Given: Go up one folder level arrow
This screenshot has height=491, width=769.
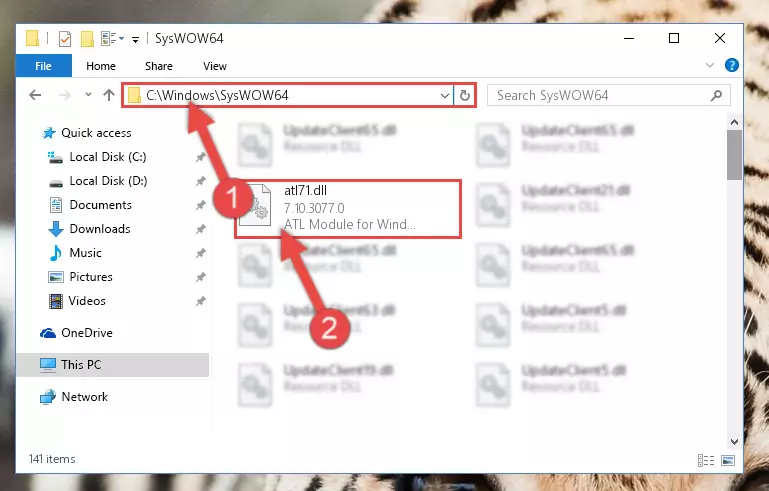Looking at the screenshot, I should point(109,95).
